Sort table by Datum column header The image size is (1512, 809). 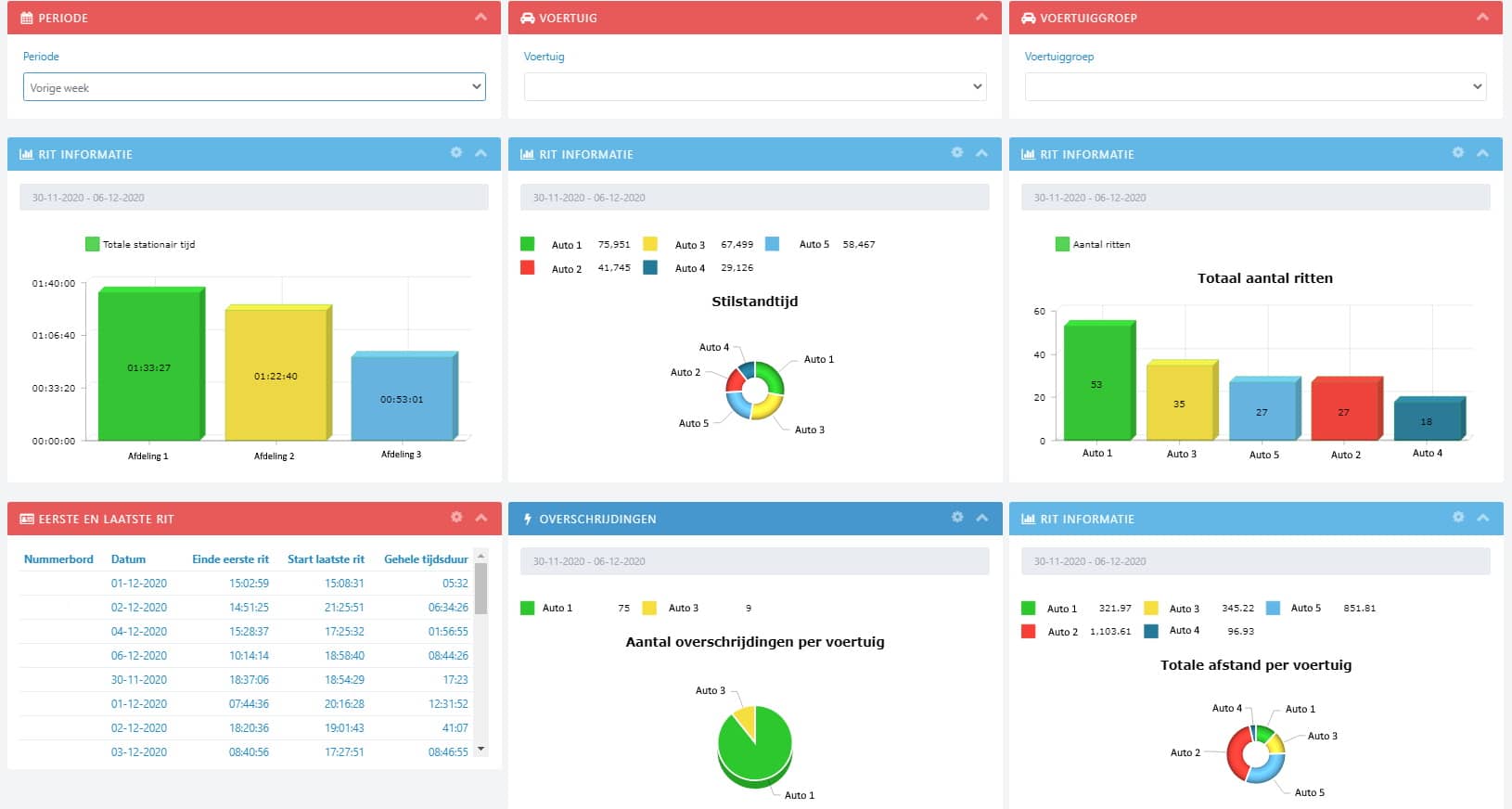128,559
